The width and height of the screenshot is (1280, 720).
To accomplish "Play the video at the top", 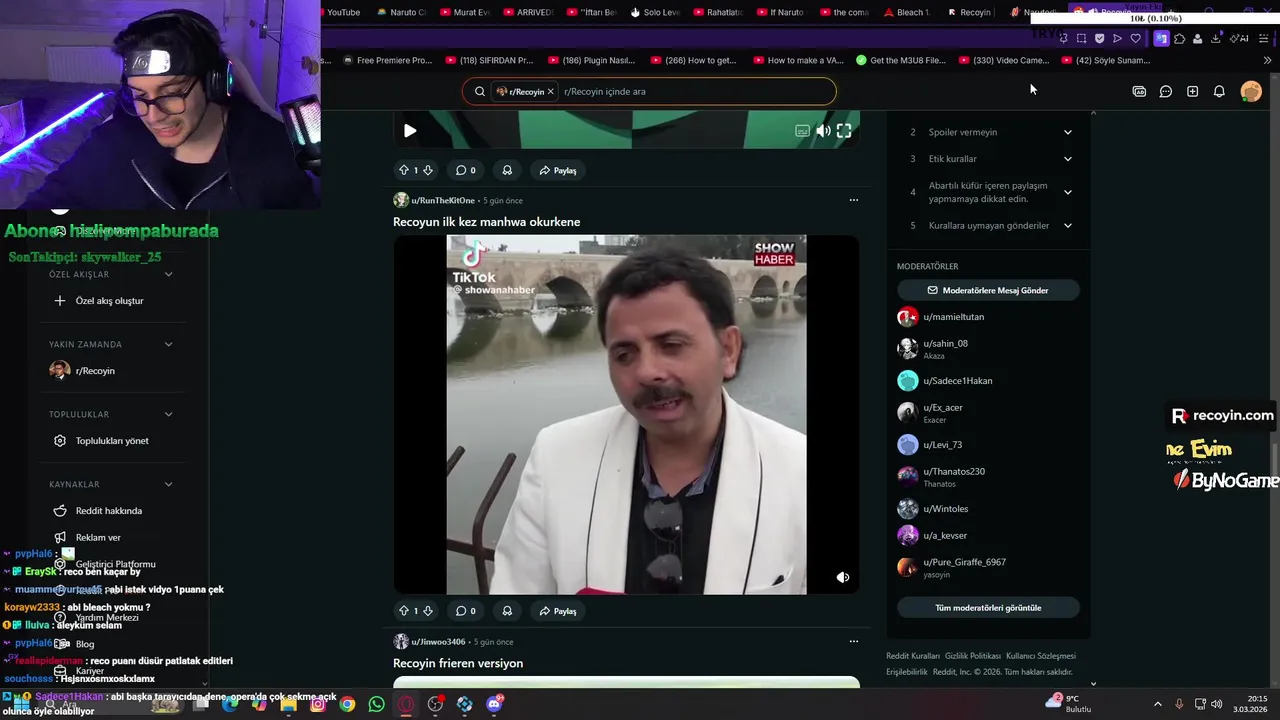I will click(410, 131).
